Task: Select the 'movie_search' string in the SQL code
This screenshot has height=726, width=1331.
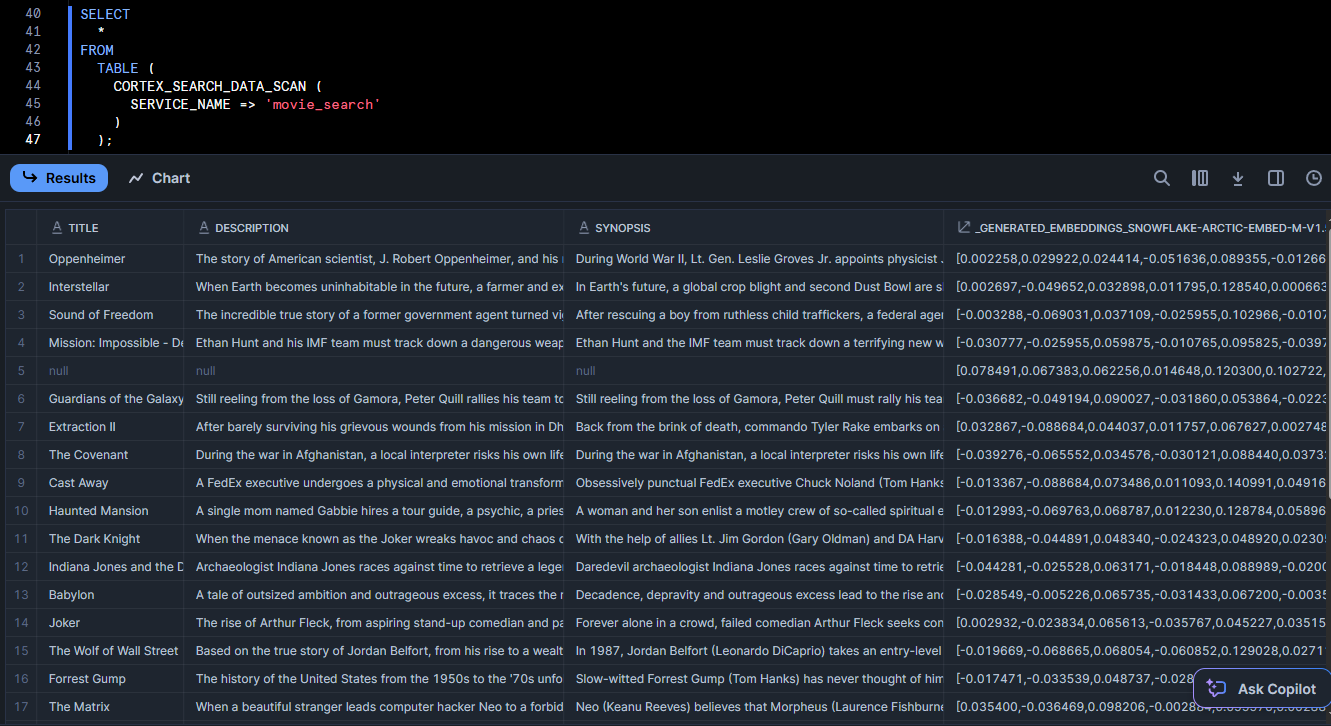Action: 322,104
